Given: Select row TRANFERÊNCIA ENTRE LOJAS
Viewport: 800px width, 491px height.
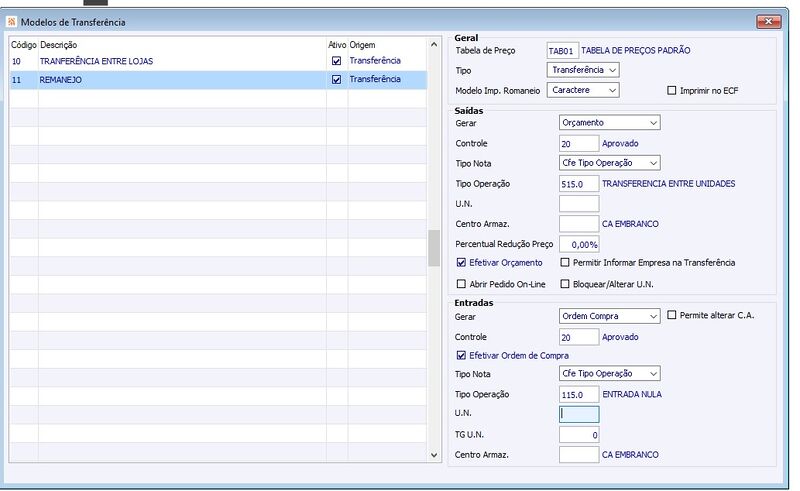Looking at the screenshot, I should click(218, 61).
